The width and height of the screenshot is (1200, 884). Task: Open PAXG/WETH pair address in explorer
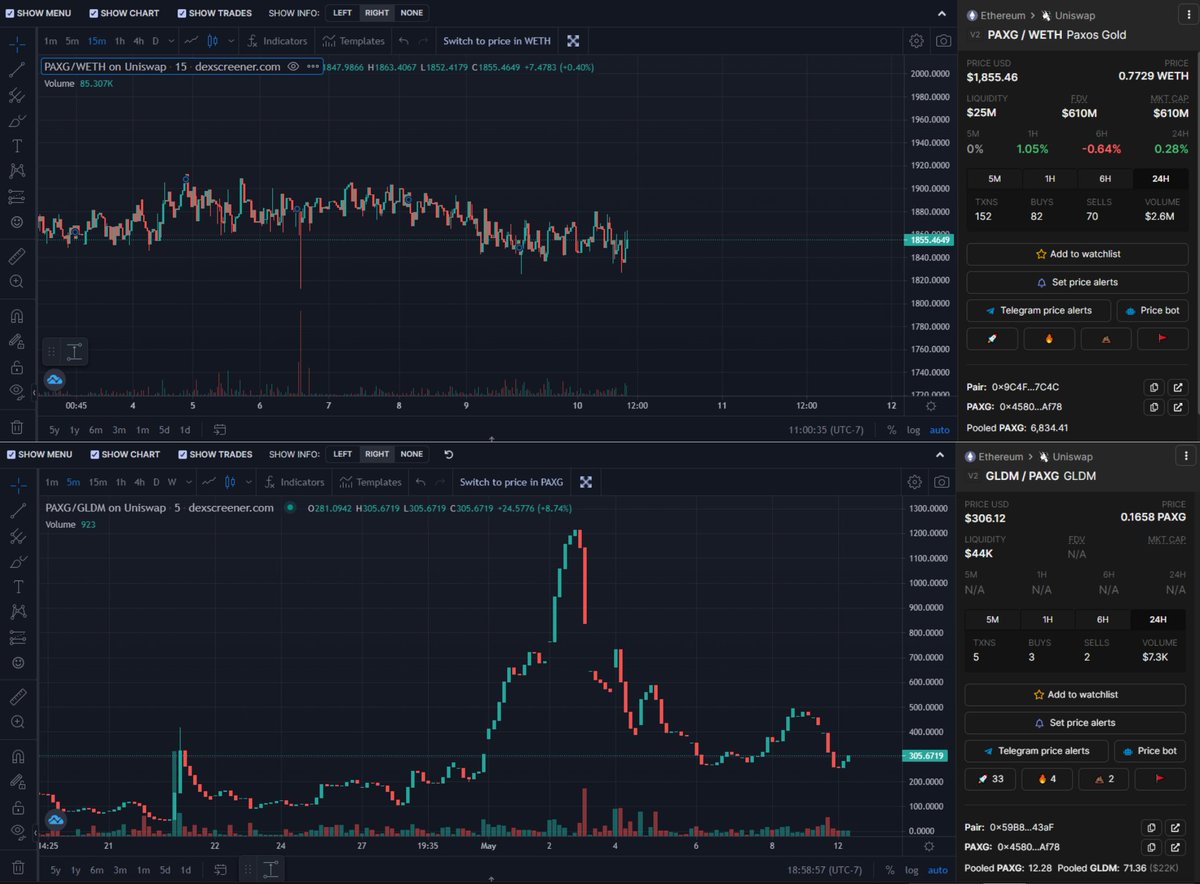(x=1177, y=387)
